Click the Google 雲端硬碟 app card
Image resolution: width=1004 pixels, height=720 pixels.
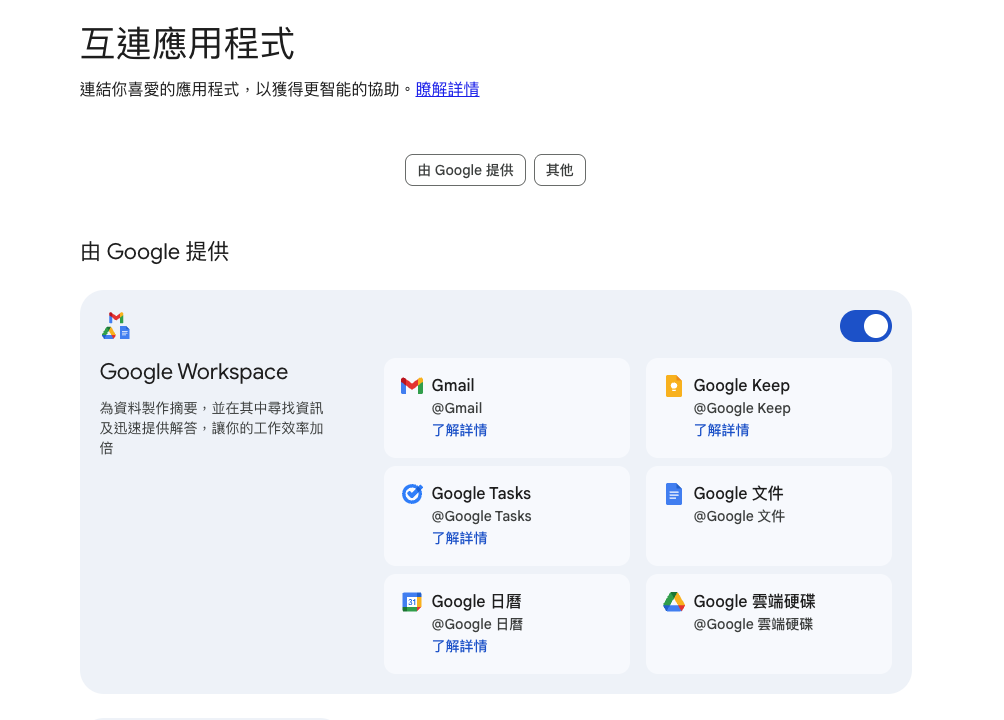[x=768, y=623]
